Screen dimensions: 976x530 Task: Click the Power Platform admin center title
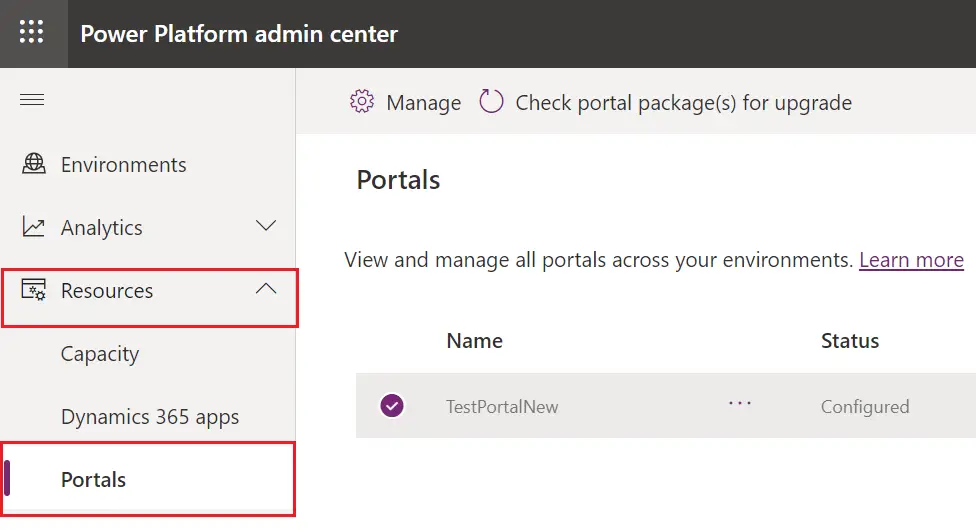pyautogui.click(x=239, y=34)
